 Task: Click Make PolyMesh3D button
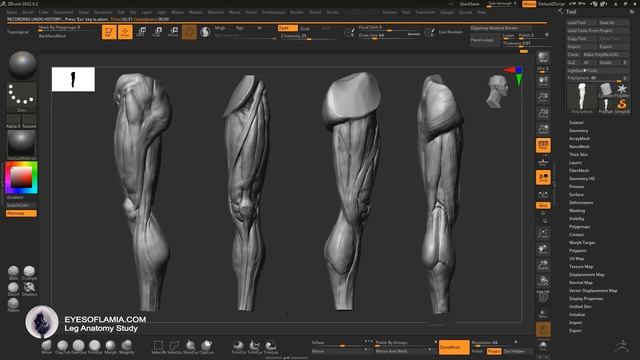pos(606,54)
